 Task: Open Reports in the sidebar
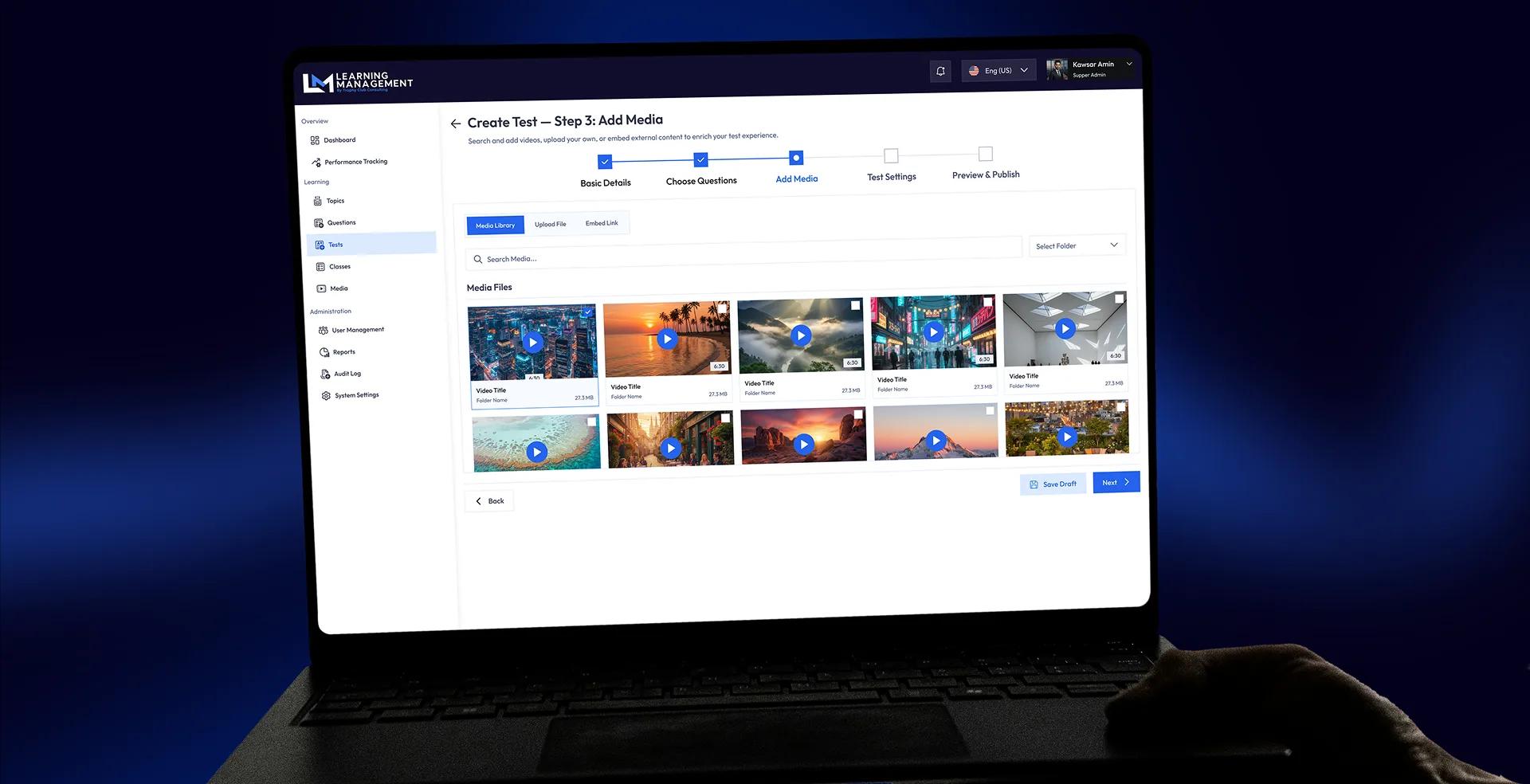338,352
